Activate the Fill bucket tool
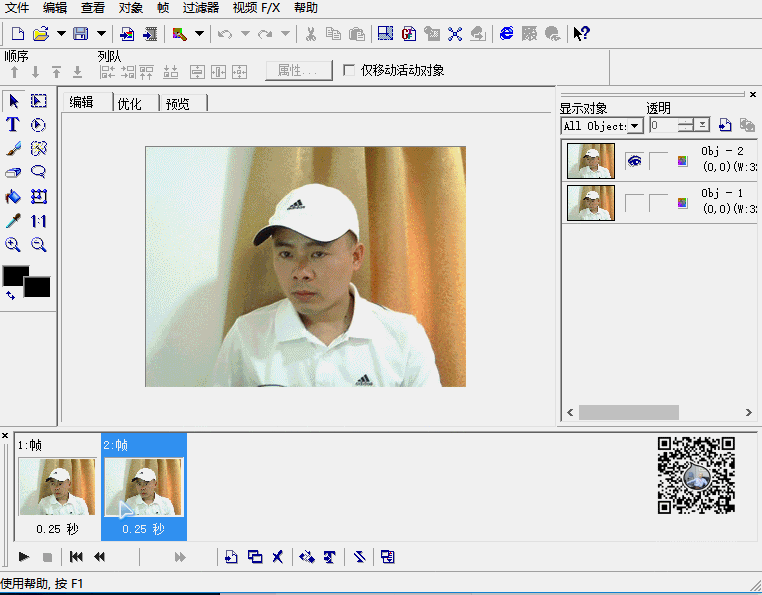 pos(13,197)
